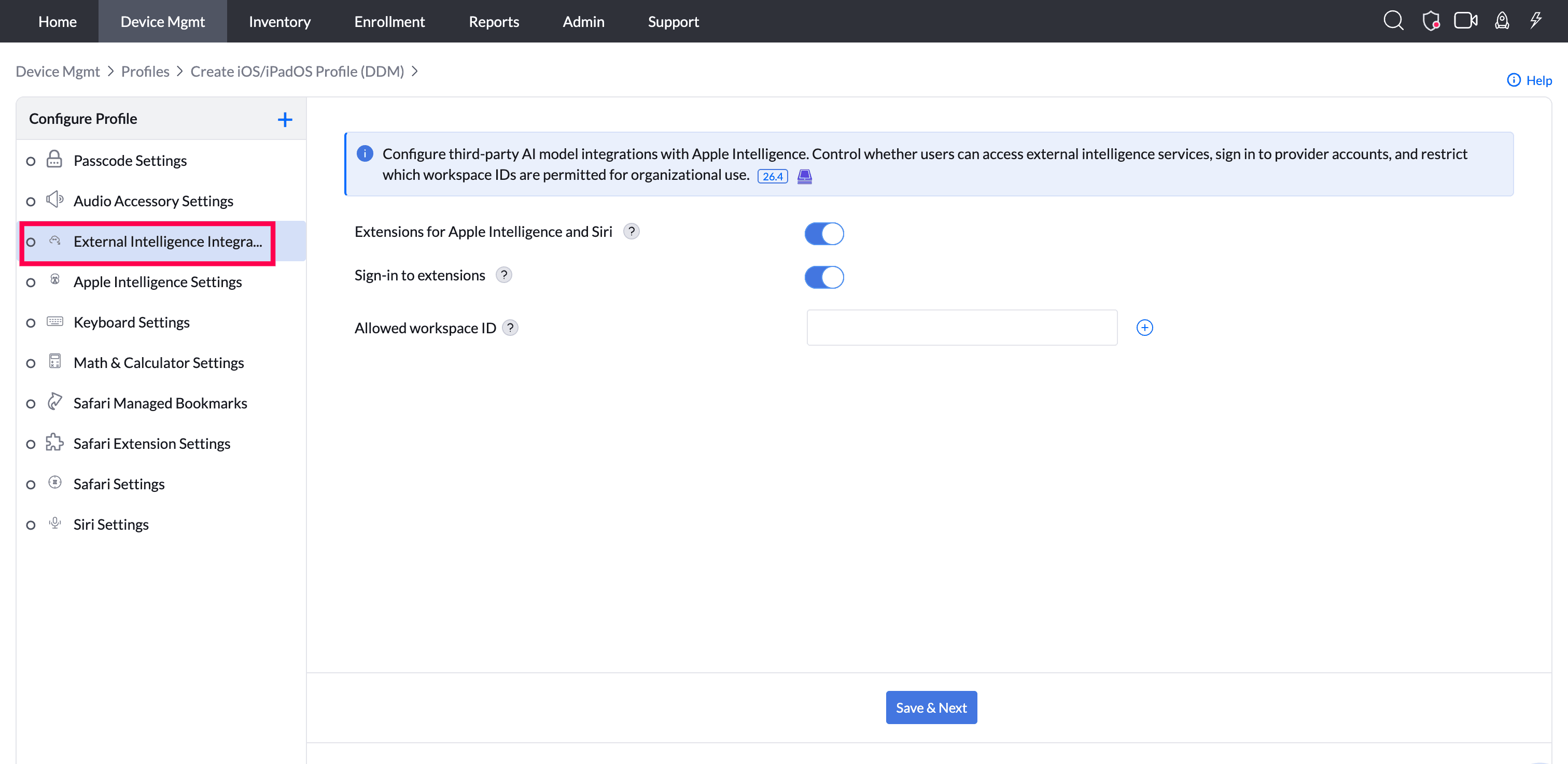Click the Save & Next button
The image size is (1568, 764).
tap(931, 708)
